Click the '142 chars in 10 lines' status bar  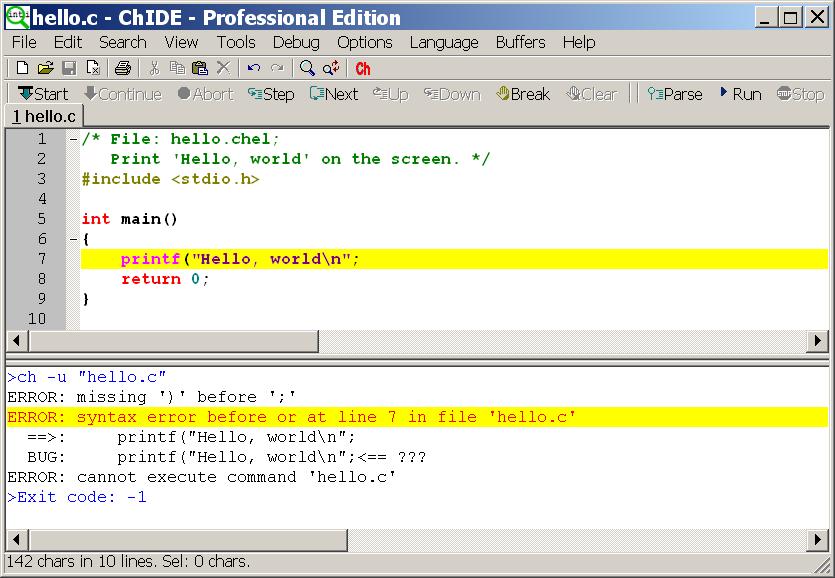(x=128, y=561)
